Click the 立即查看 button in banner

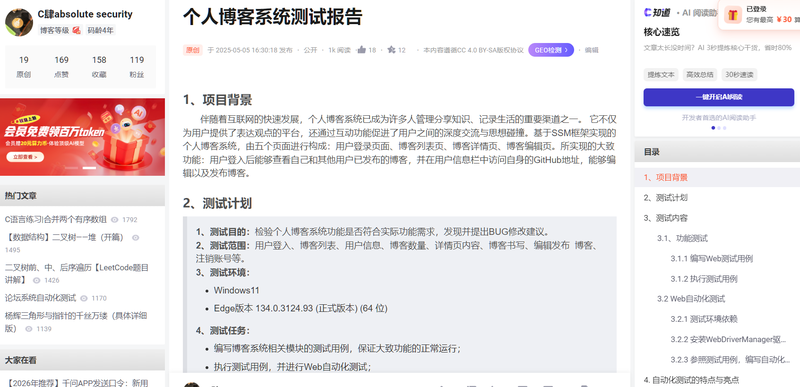(x=25, y=157)
